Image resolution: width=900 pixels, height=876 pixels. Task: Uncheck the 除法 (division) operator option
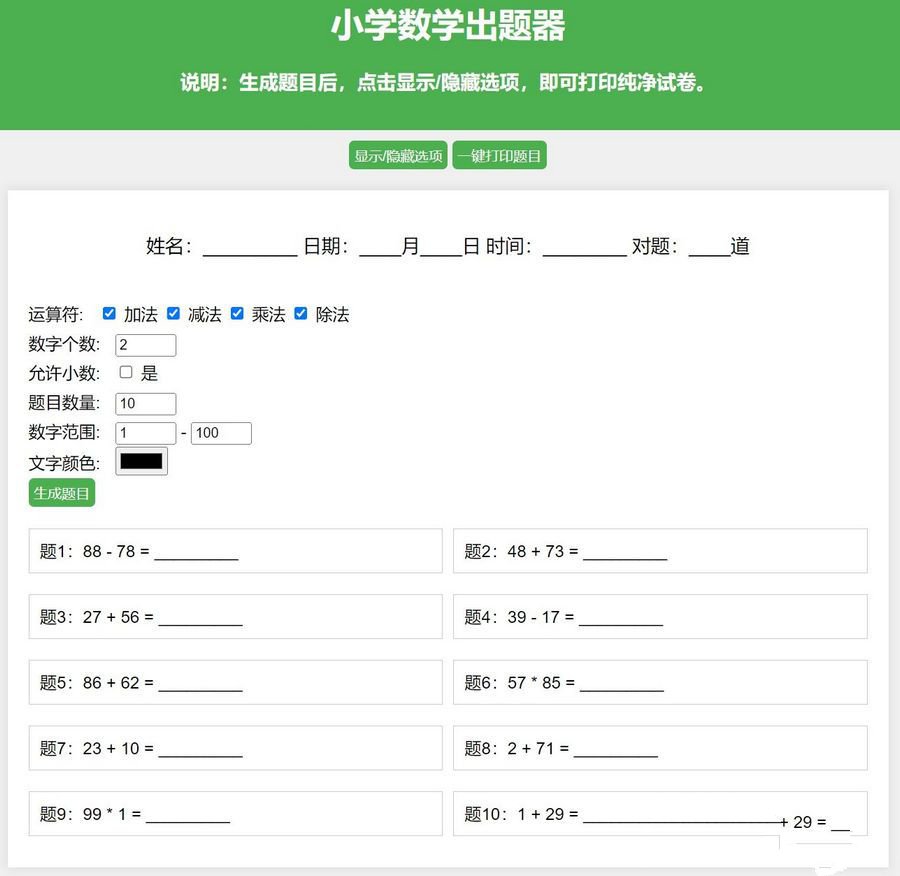301,313
